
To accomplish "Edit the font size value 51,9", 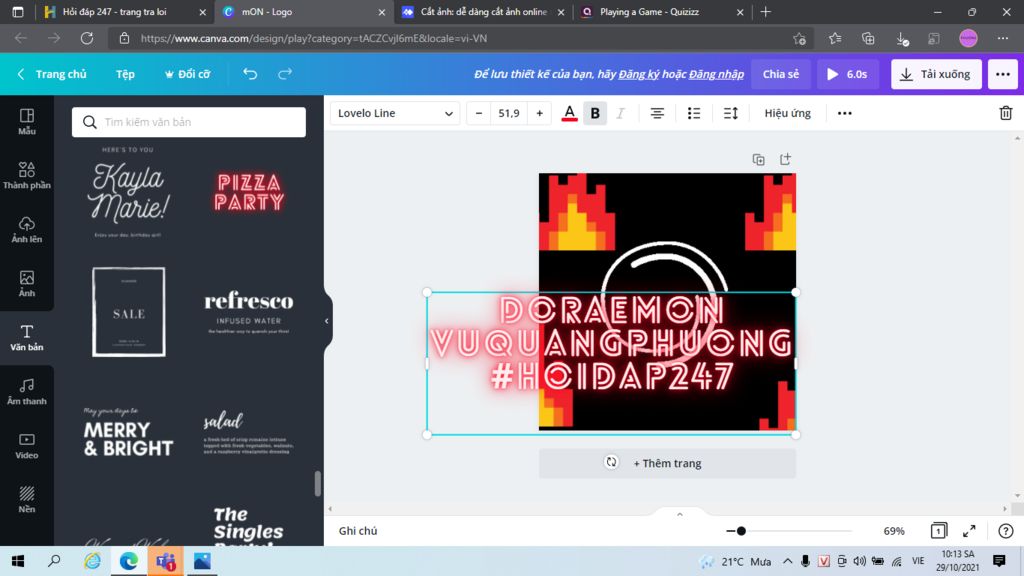I will click(509, 114).
